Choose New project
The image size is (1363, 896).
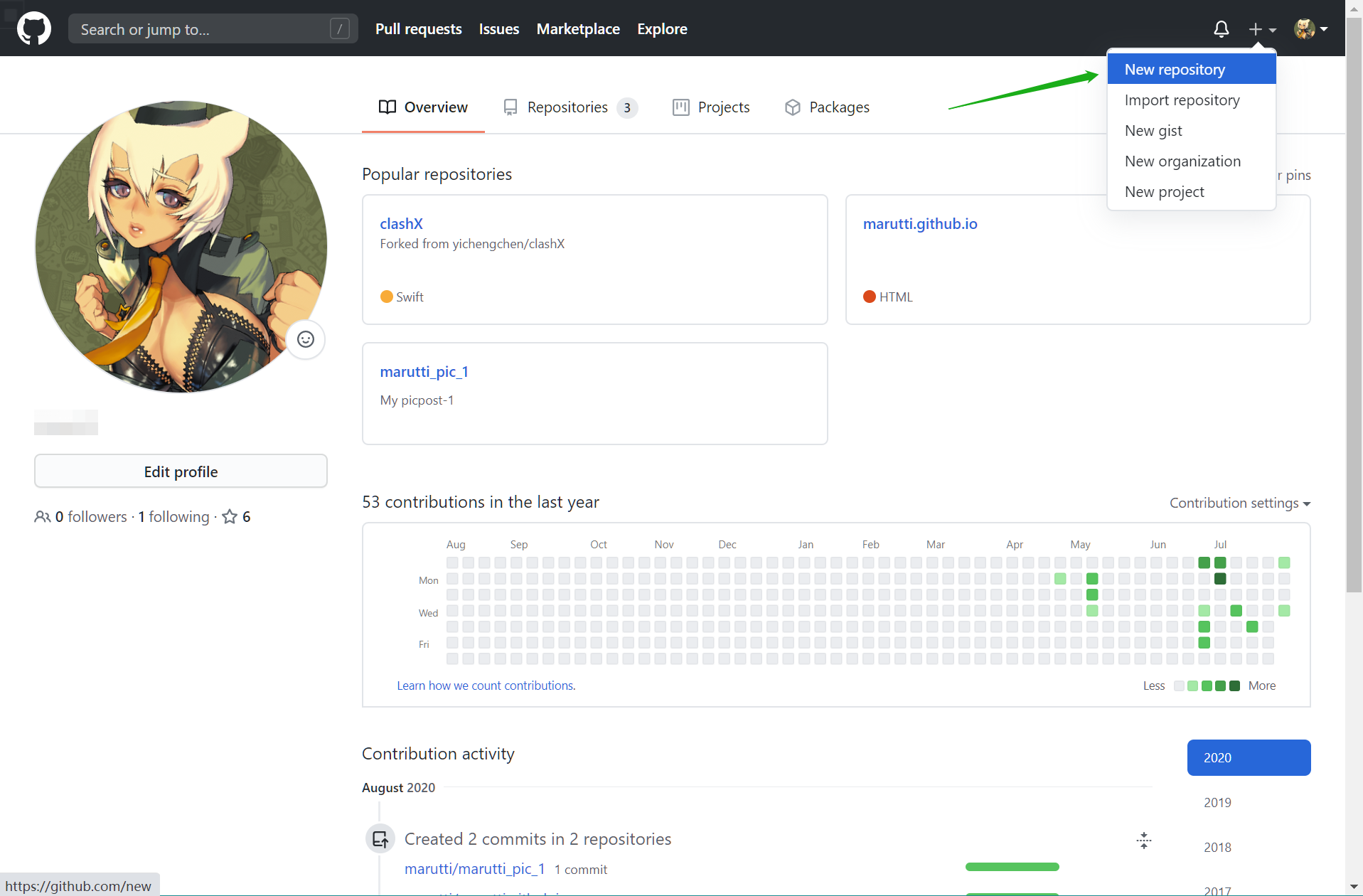1192,192
